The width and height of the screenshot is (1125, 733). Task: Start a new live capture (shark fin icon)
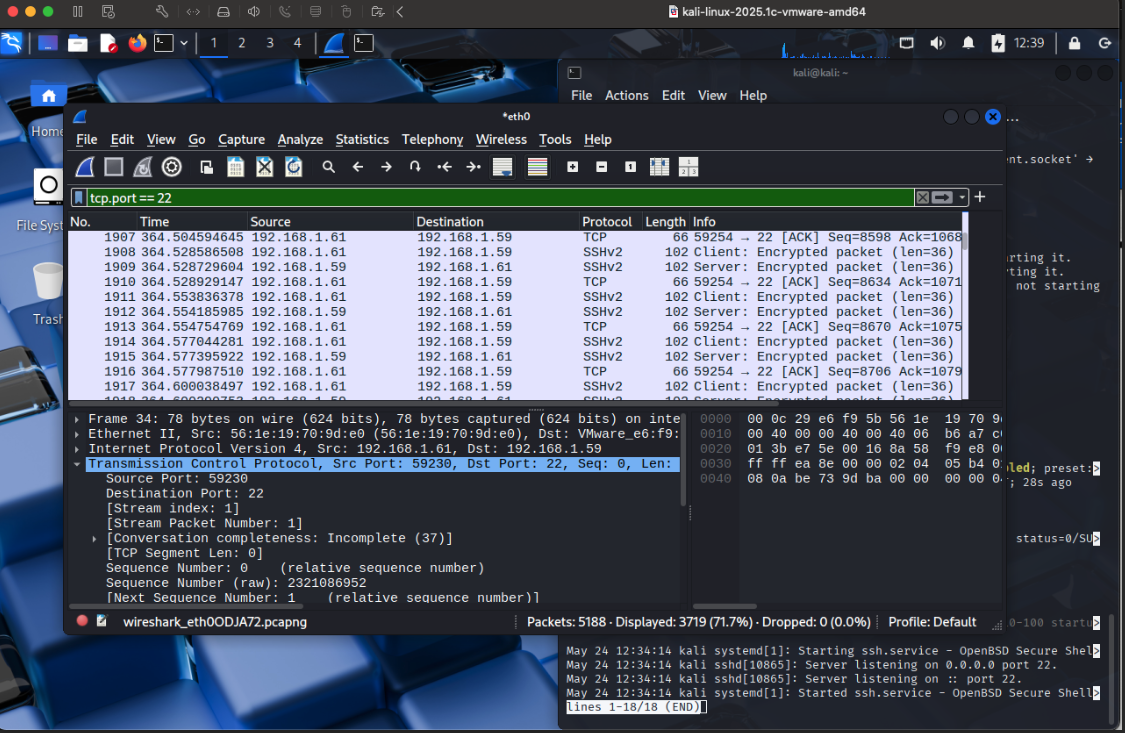[84, 167]
